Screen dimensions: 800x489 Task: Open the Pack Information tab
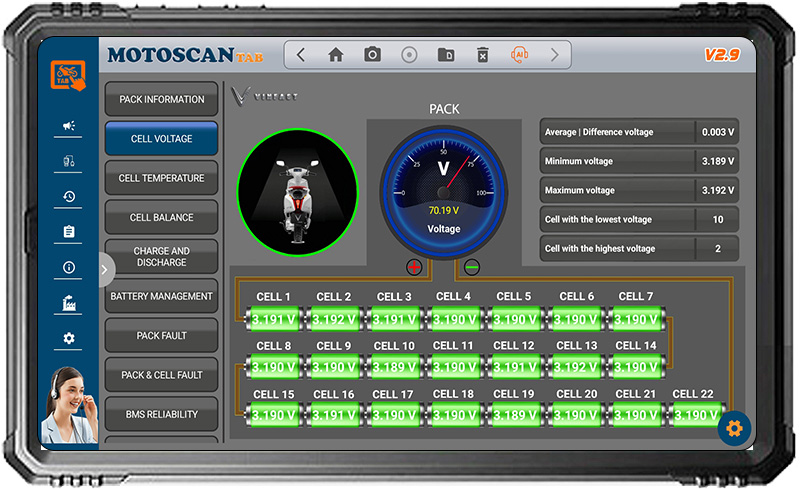click(162, 100)
